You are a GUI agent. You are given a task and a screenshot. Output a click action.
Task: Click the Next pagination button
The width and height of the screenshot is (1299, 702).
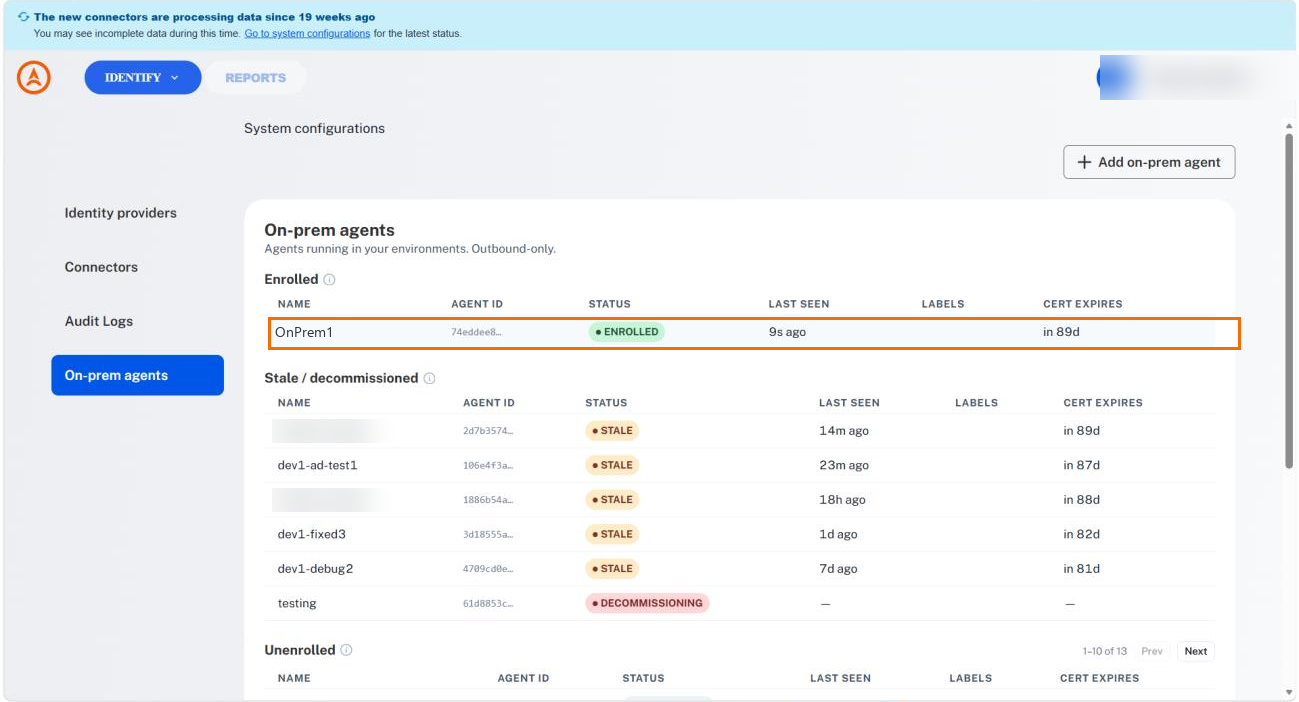pyautogui.click(x=1196, y=651)
